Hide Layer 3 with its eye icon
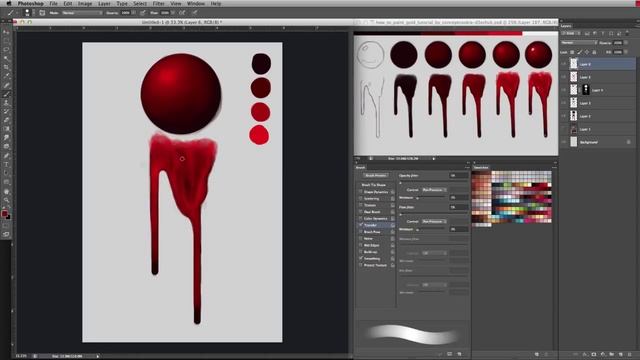The width and height of the screenshot is (640, 360). tap(564, 103)
